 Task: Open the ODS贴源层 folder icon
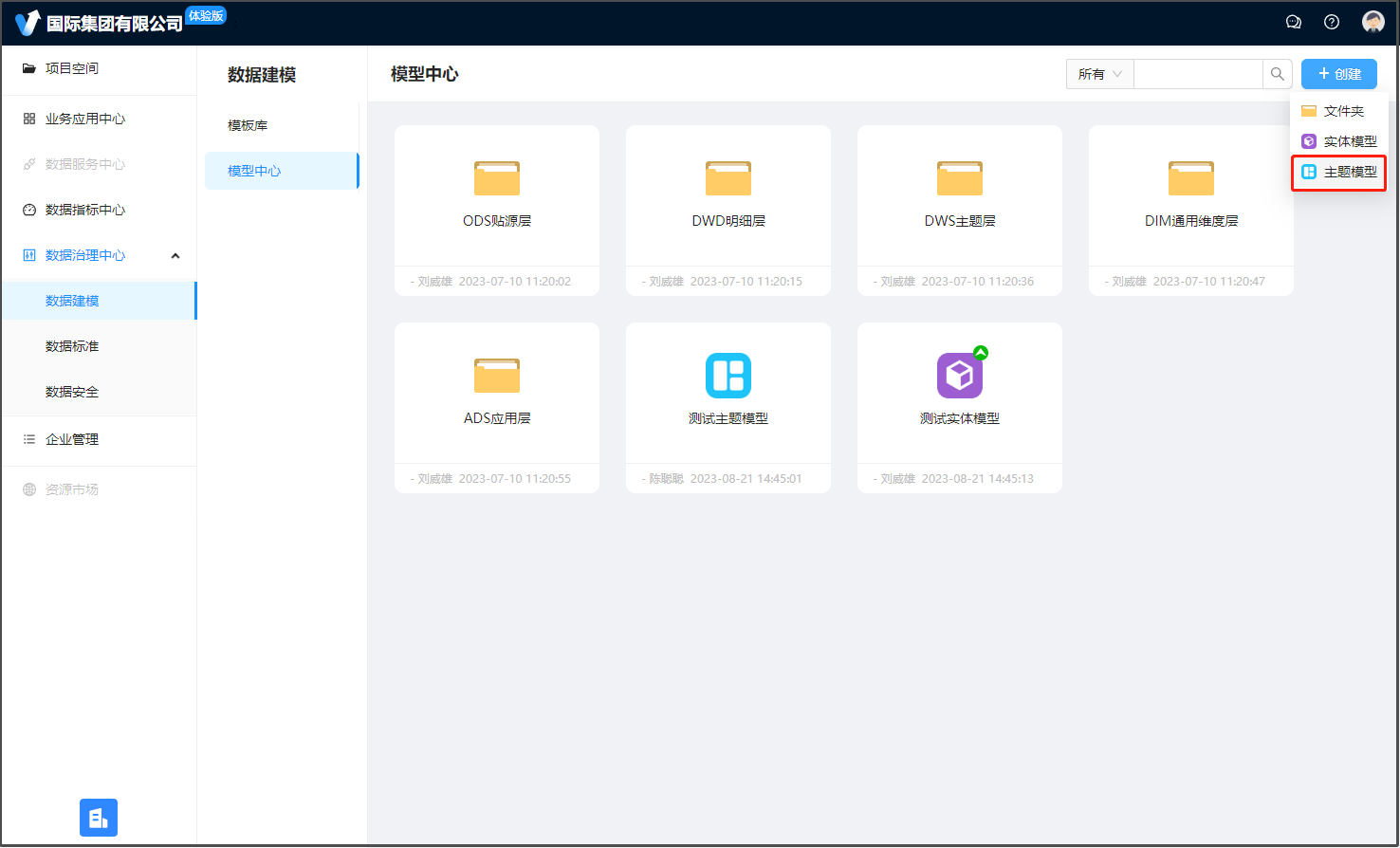496,178
